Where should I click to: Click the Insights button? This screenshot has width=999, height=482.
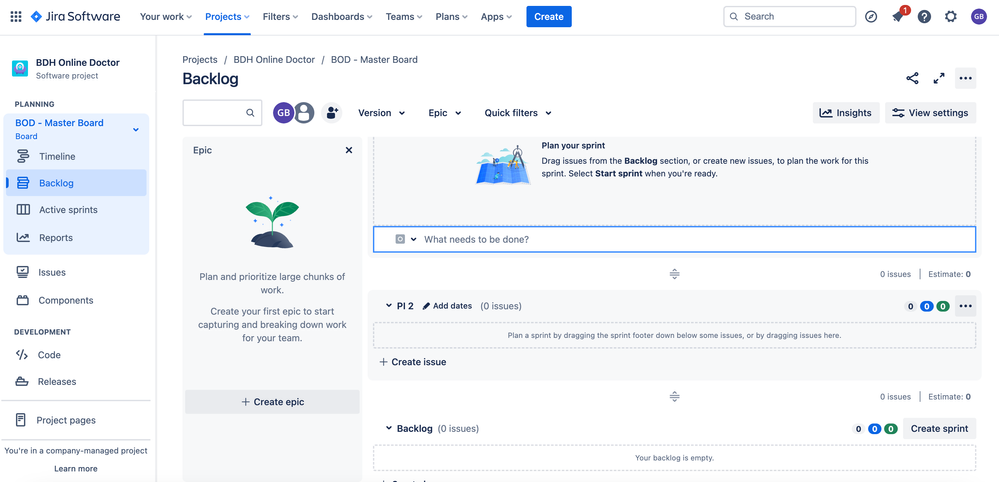tap(846, 113)
